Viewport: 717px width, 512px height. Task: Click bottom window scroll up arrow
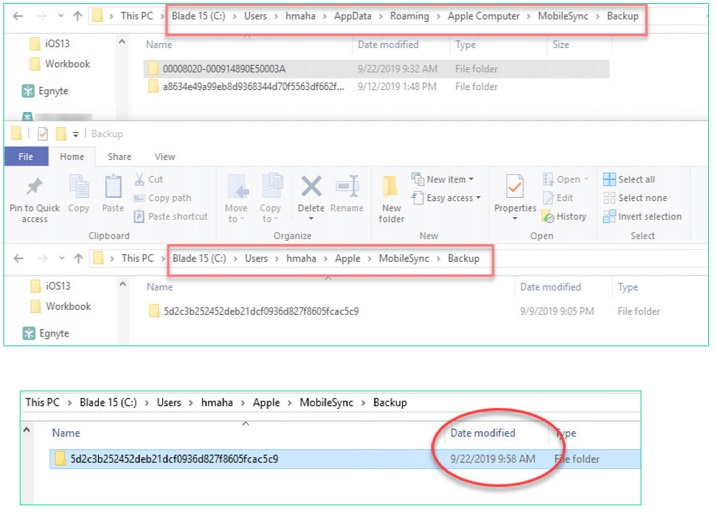point(27,430)
